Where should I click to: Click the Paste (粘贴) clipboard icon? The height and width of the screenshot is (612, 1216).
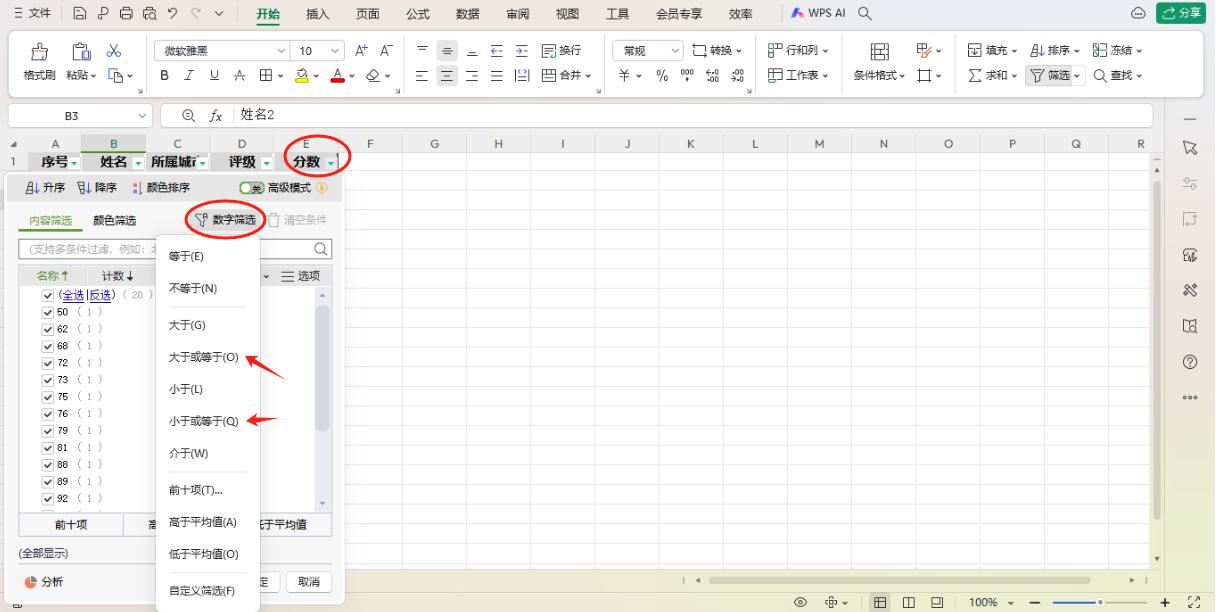(82, 51)
